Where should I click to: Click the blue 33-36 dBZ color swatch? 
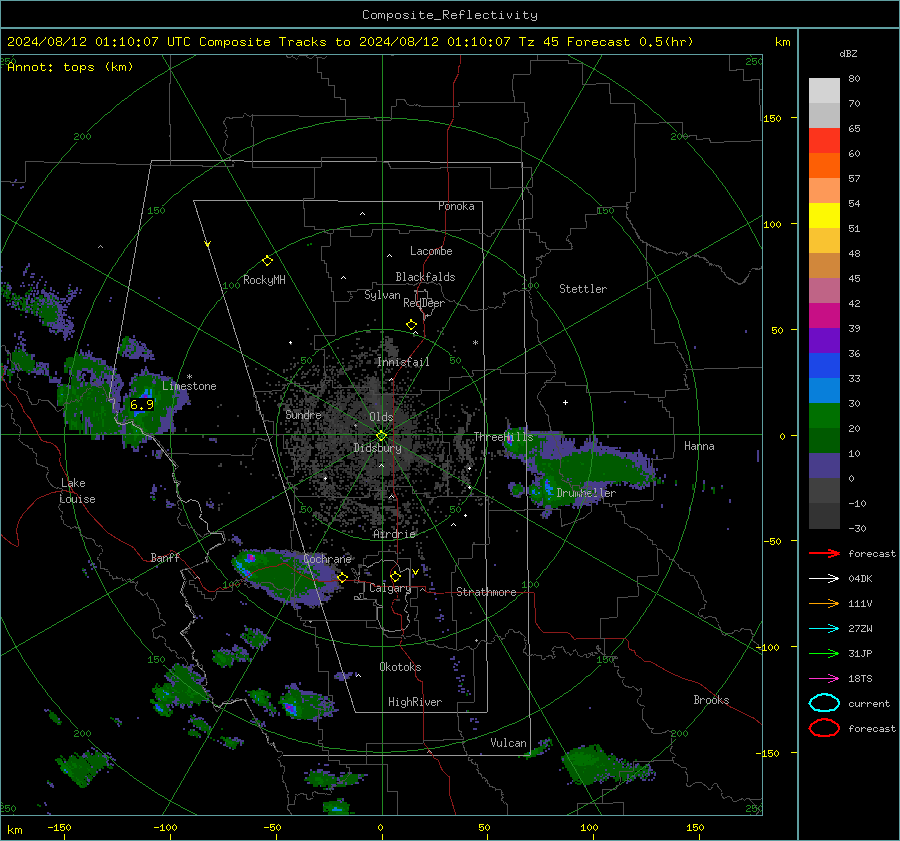(x=824, y=366)
